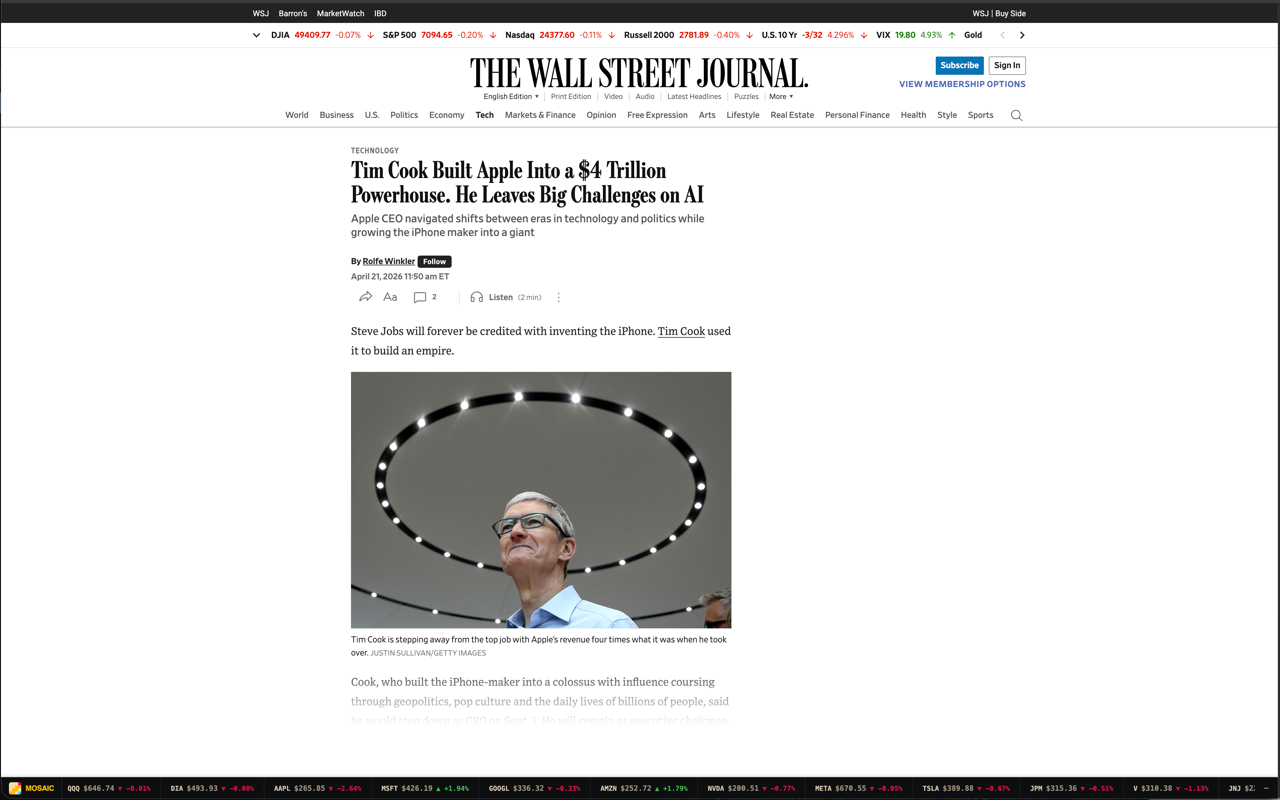
Task: Click AMZN in the bottom ticker
Action: (644, 788)
